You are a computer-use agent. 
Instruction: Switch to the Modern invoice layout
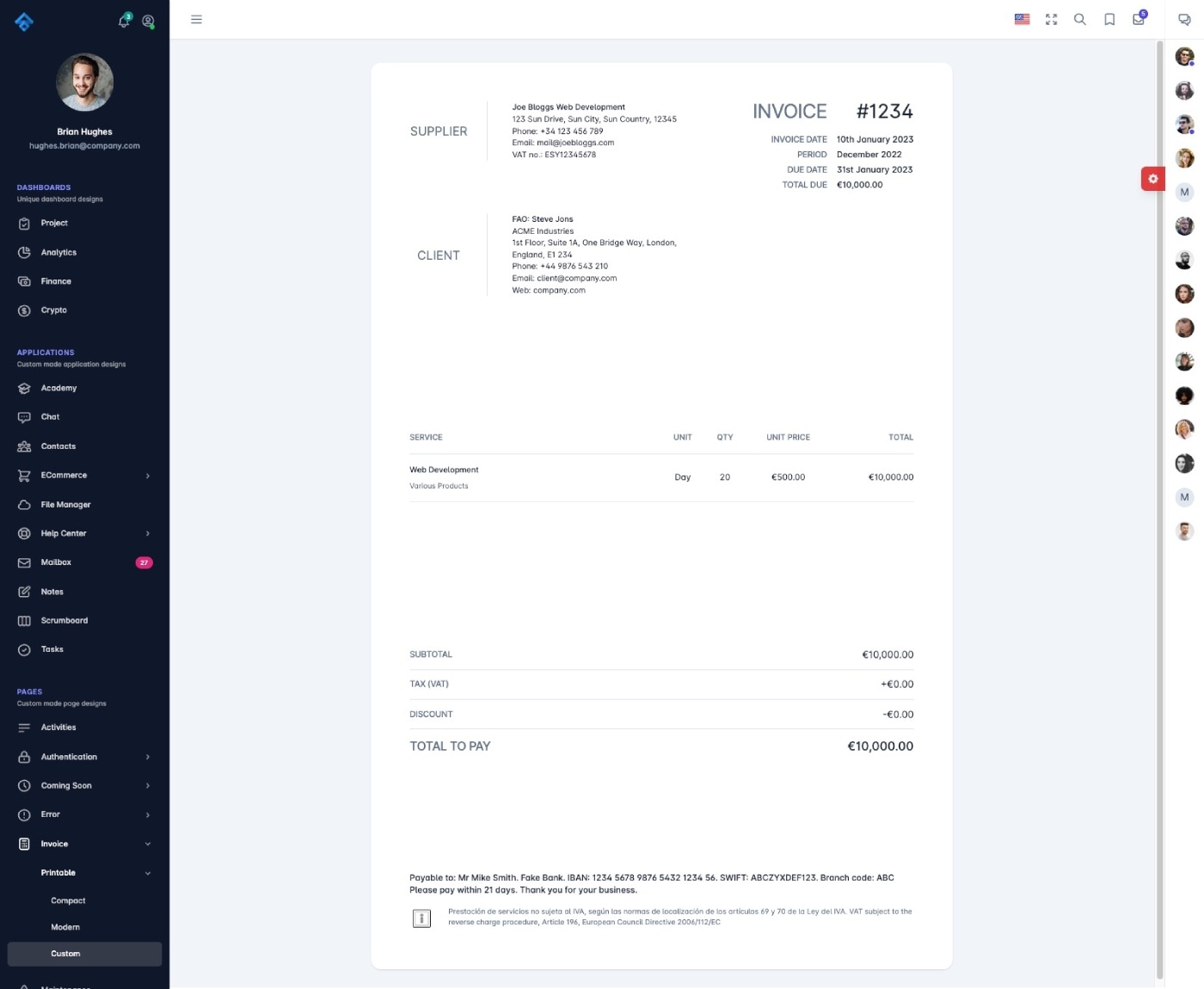65,927
